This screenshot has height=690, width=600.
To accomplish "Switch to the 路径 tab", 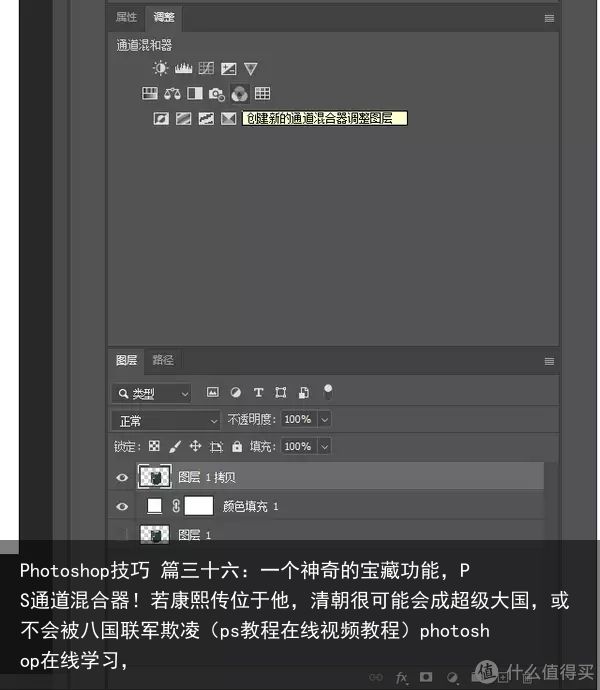I will [x=163, y=360].
